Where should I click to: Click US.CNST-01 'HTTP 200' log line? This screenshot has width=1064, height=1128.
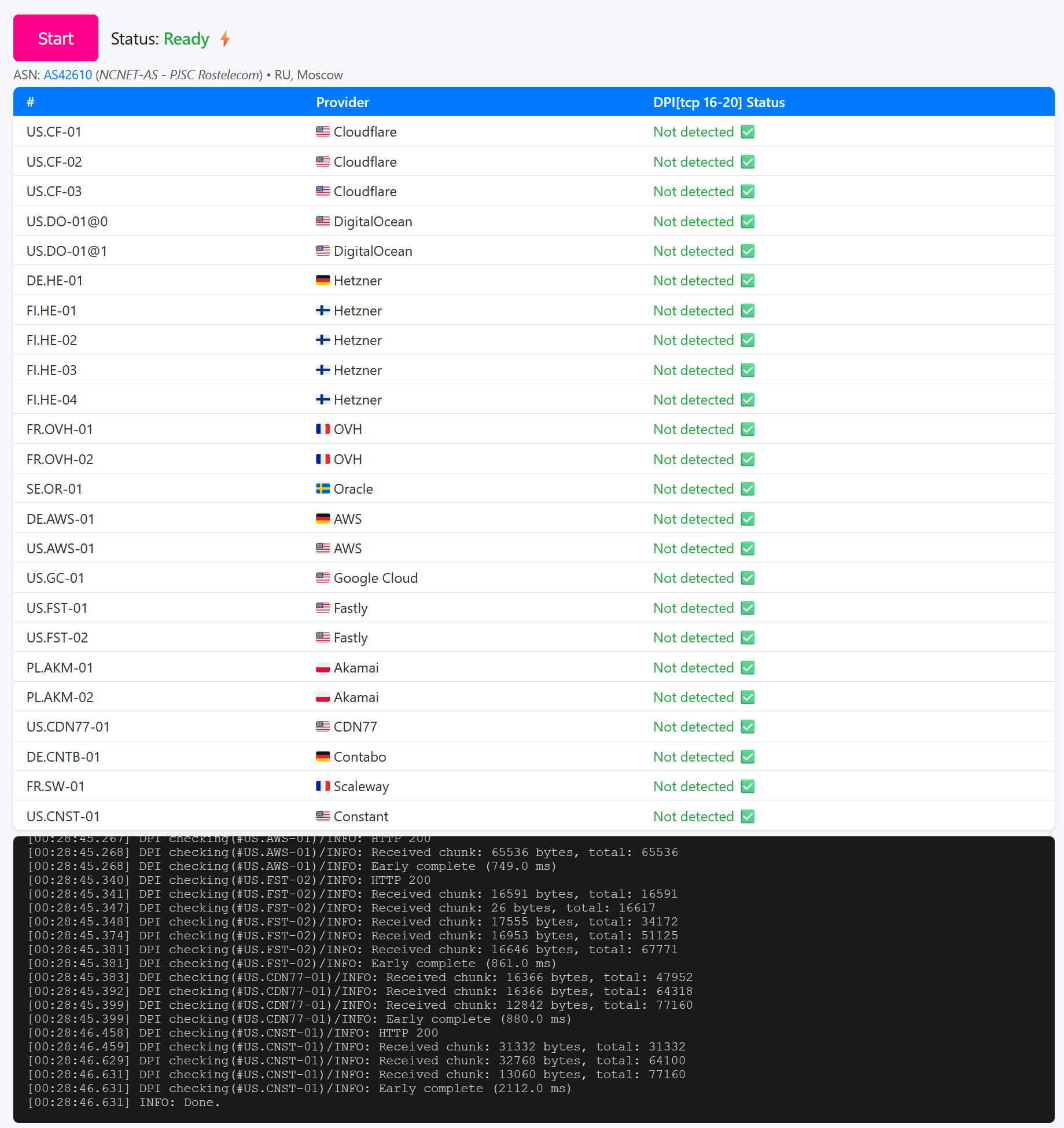tap(233, 1033)
